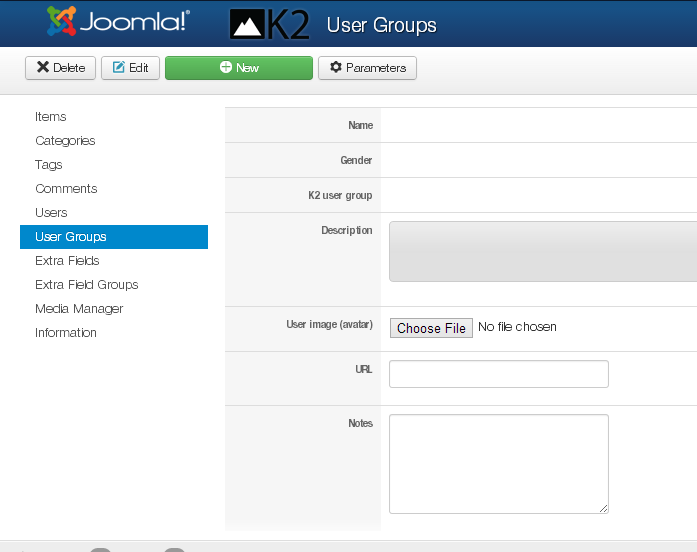Click the Choose File button
The height and width of the screenshot is (552, 697).
(431, 328)
